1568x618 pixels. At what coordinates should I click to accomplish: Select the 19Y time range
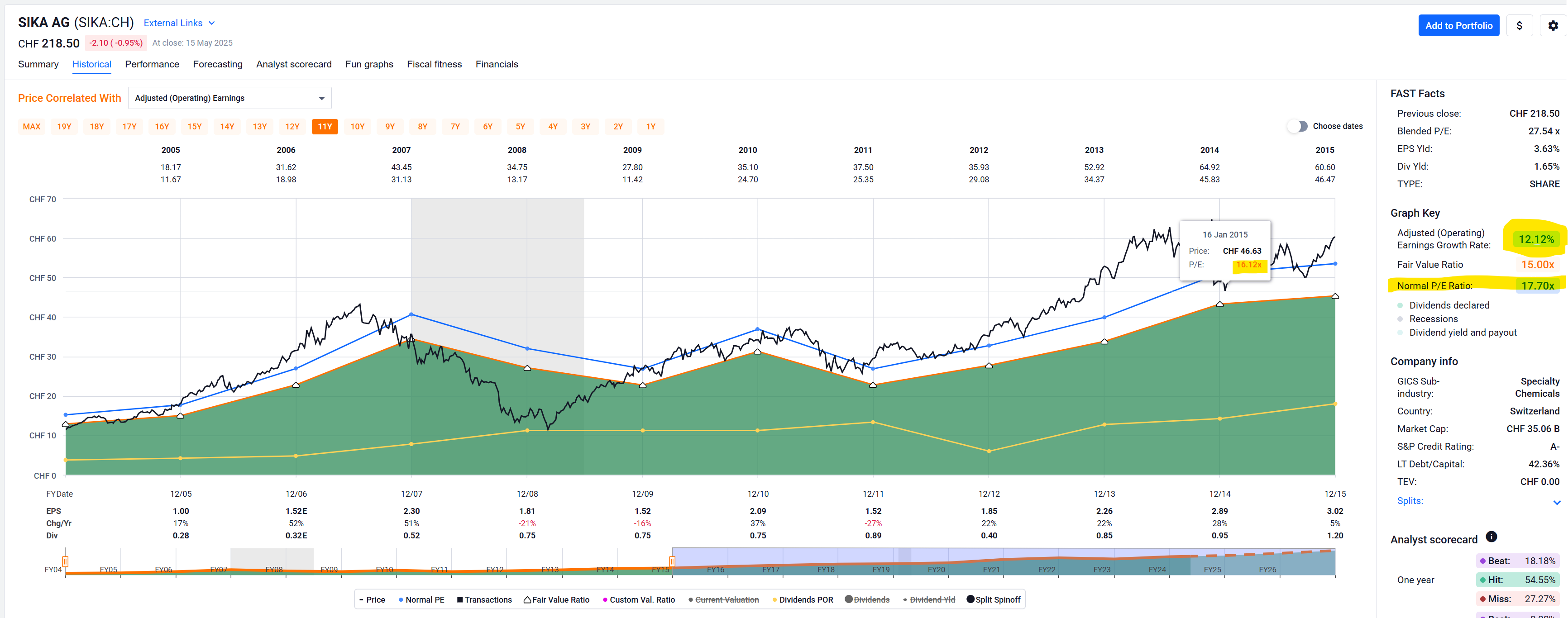click(65, 127)
